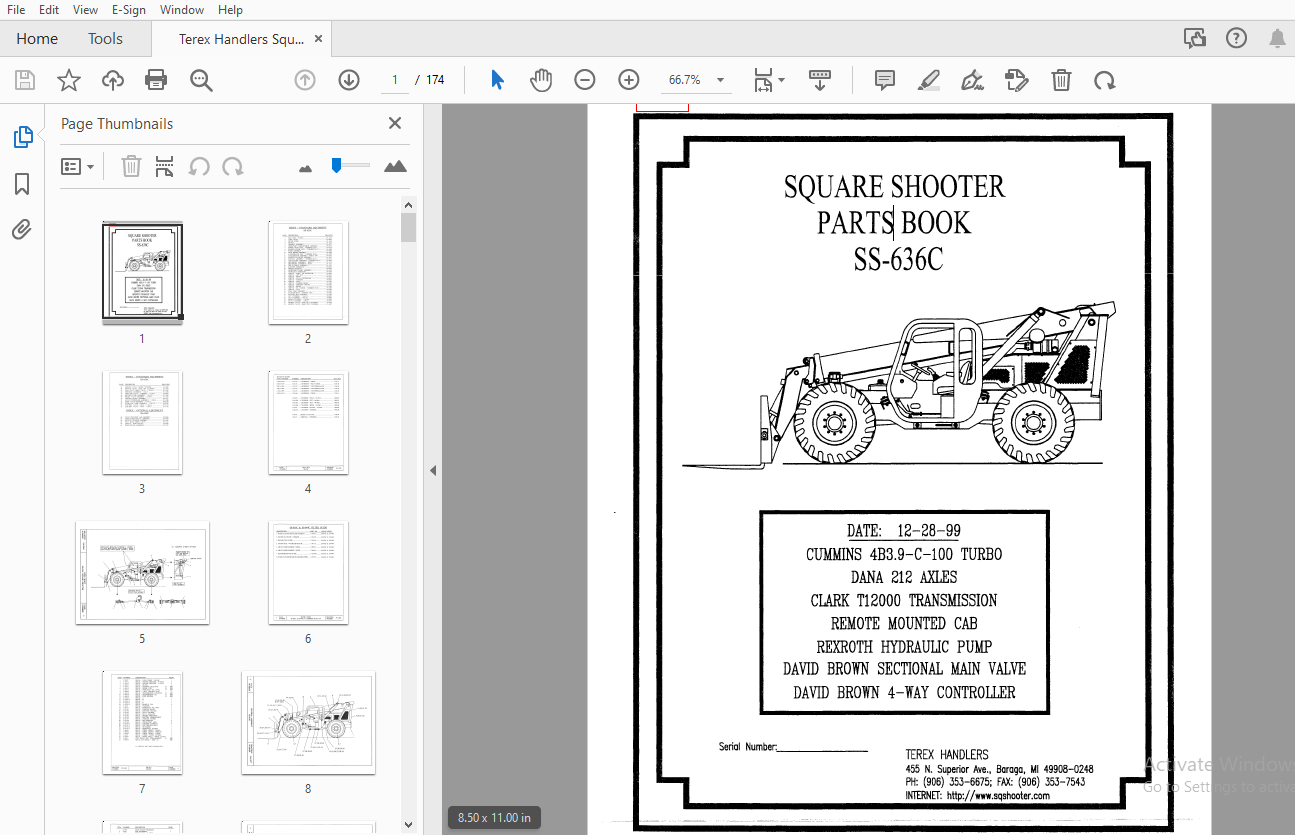
Task: Open the View menu
Action: coord(86,9)
